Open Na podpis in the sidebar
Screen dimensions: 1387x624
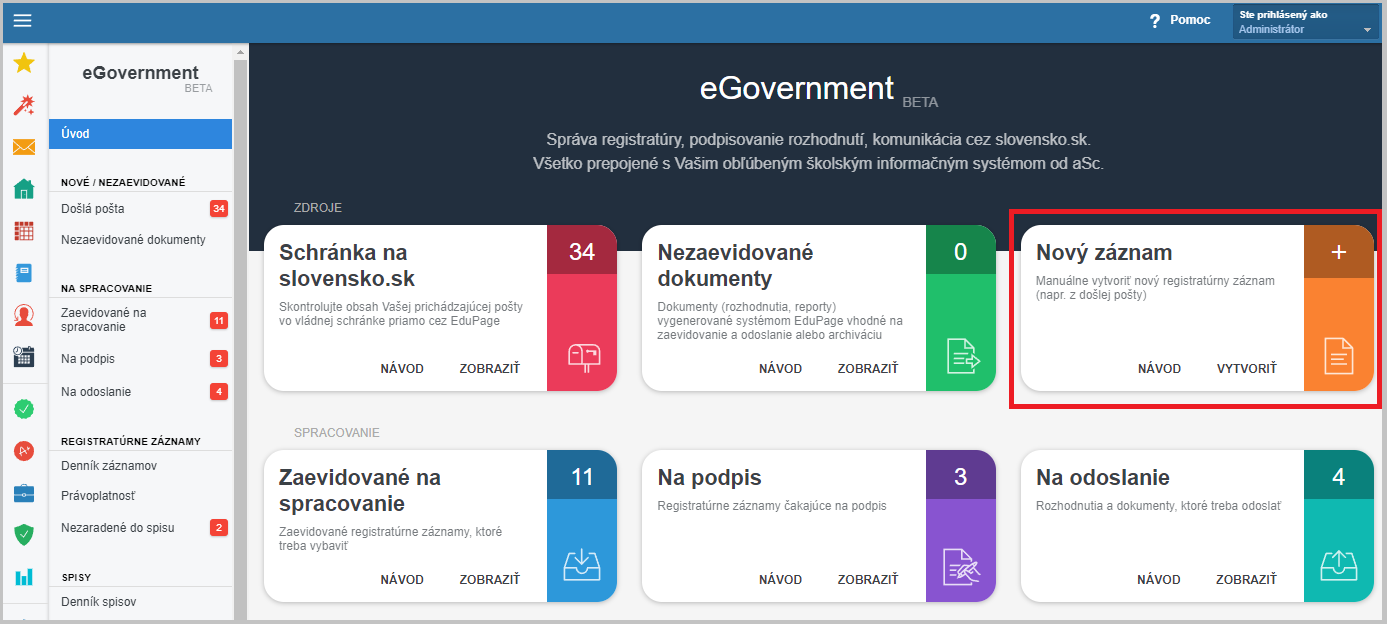pos(140,358)
